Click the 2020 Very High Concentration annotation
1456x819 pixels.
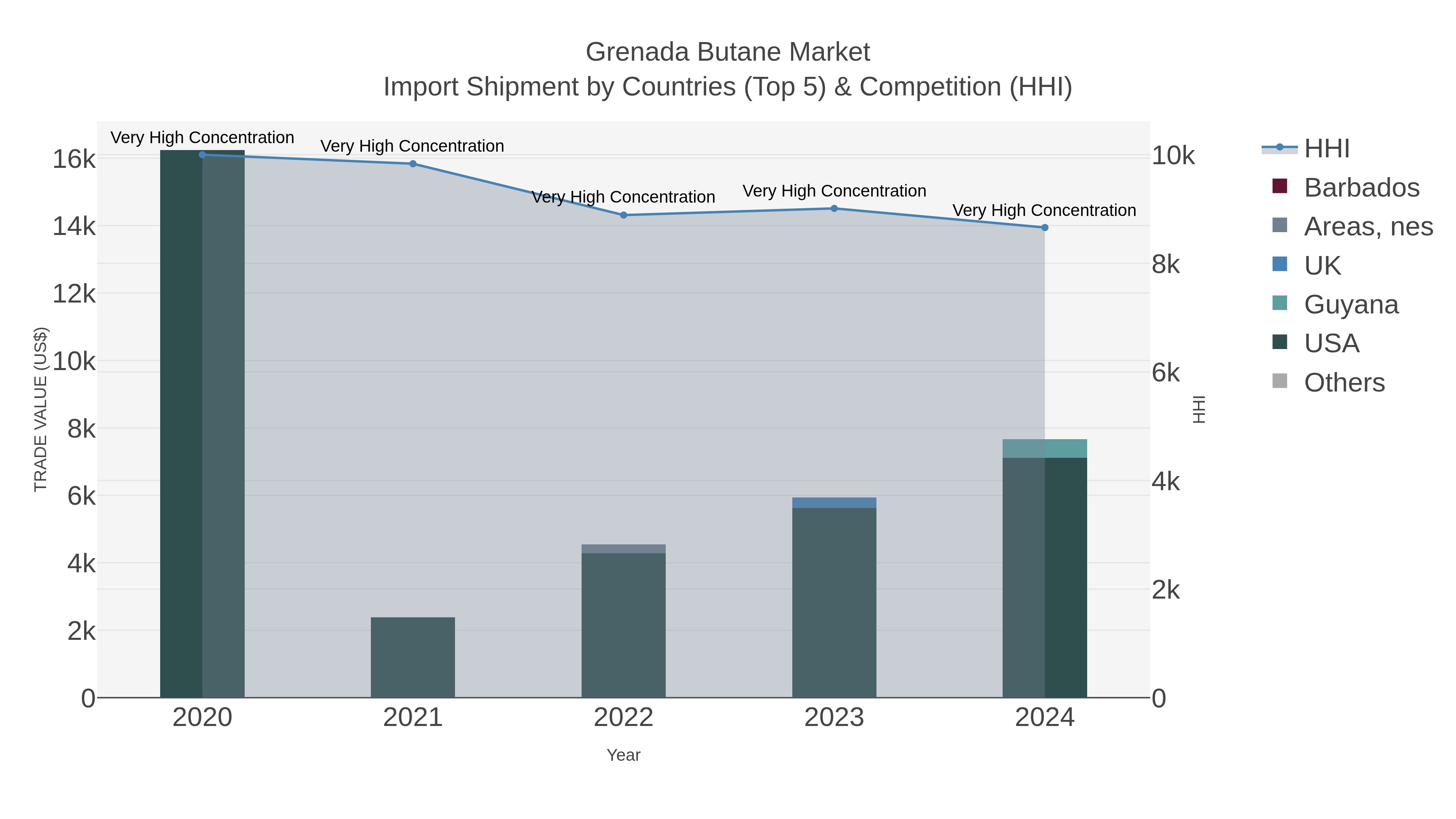(202, 138)
